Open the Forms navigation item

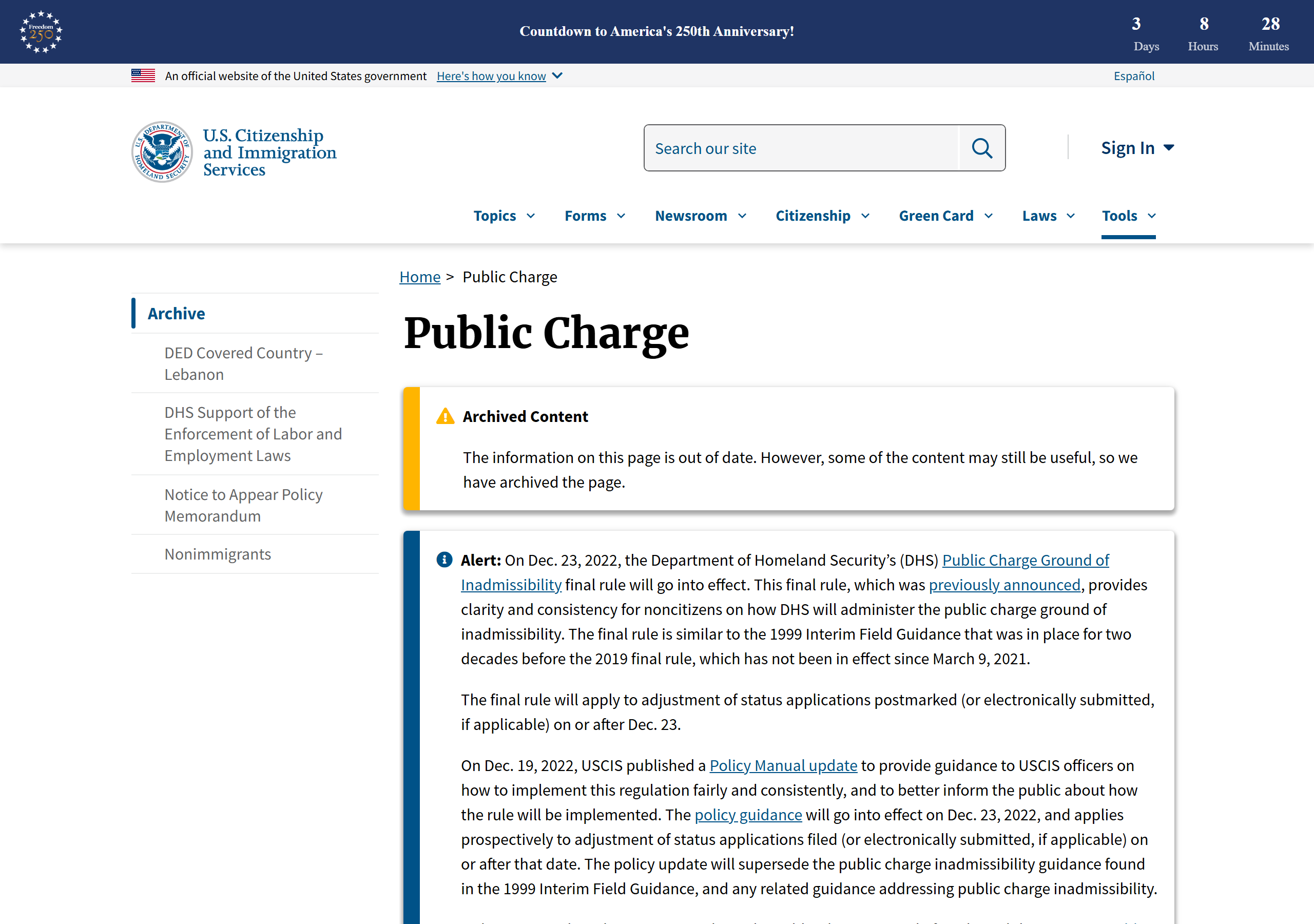pyautogui.click(x=586, y=216)
